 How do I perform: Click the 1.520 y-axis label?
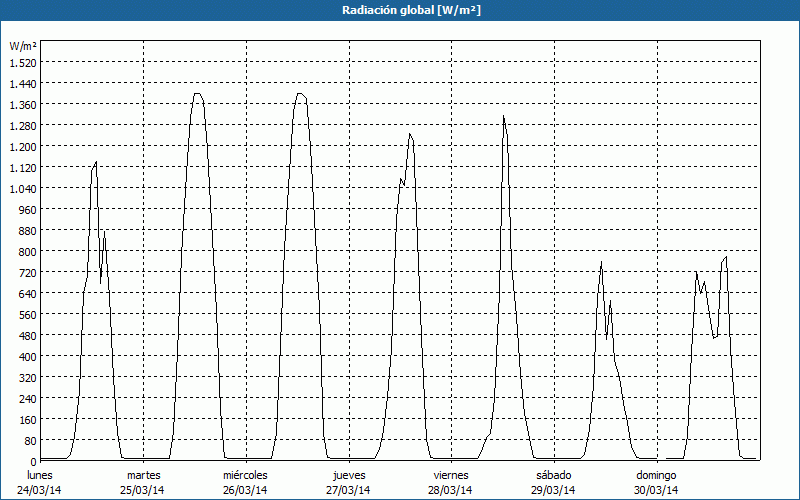[22, 62]
